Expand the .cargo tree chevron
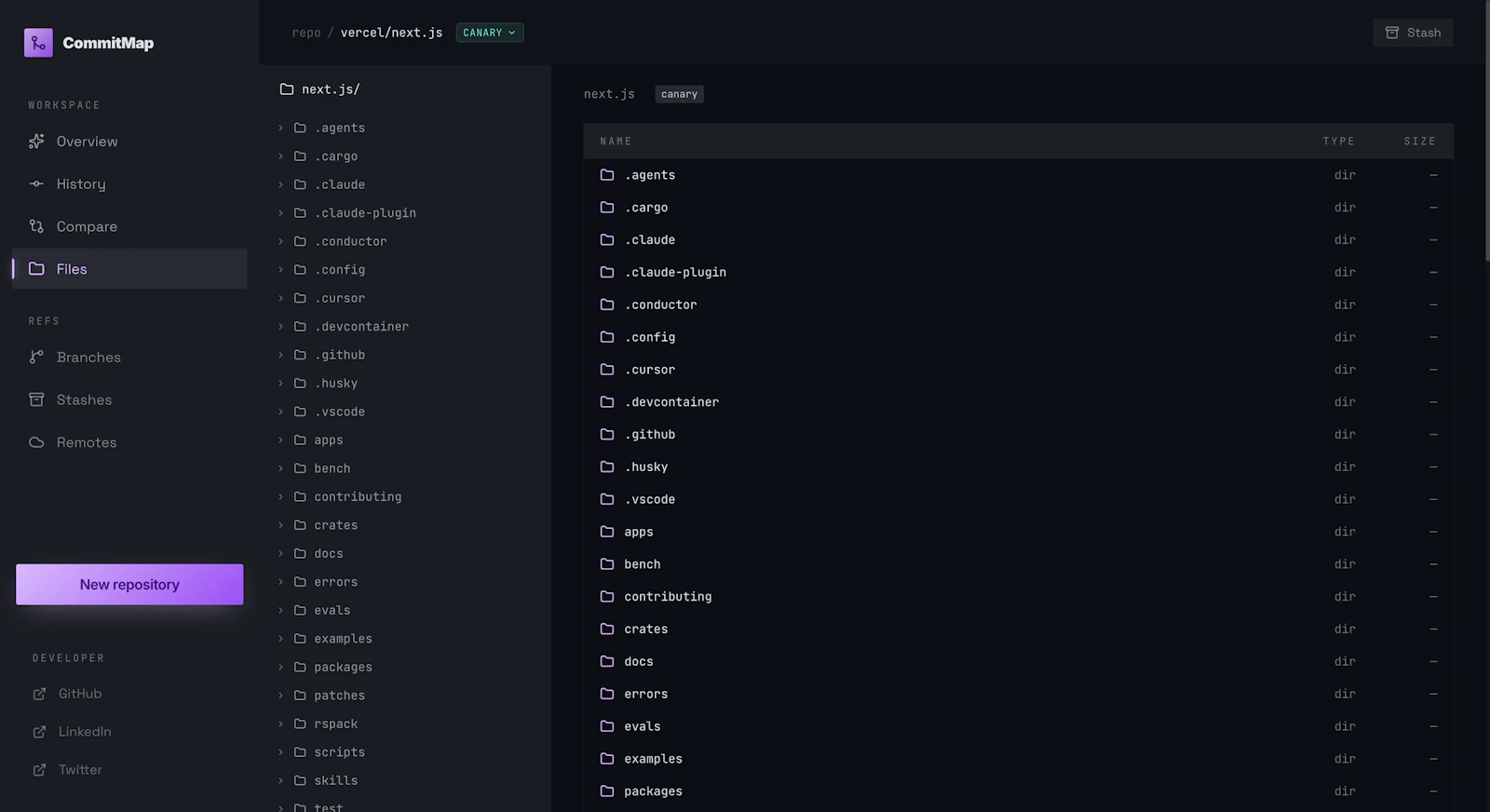 tap(280, 156)
